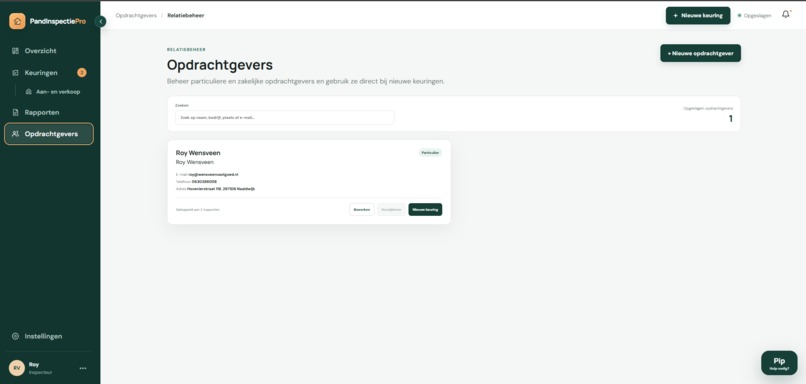Click the saved opdrachtgevers count 1
Viewport: 806px width, 384px height.
[x=730, y=119]
